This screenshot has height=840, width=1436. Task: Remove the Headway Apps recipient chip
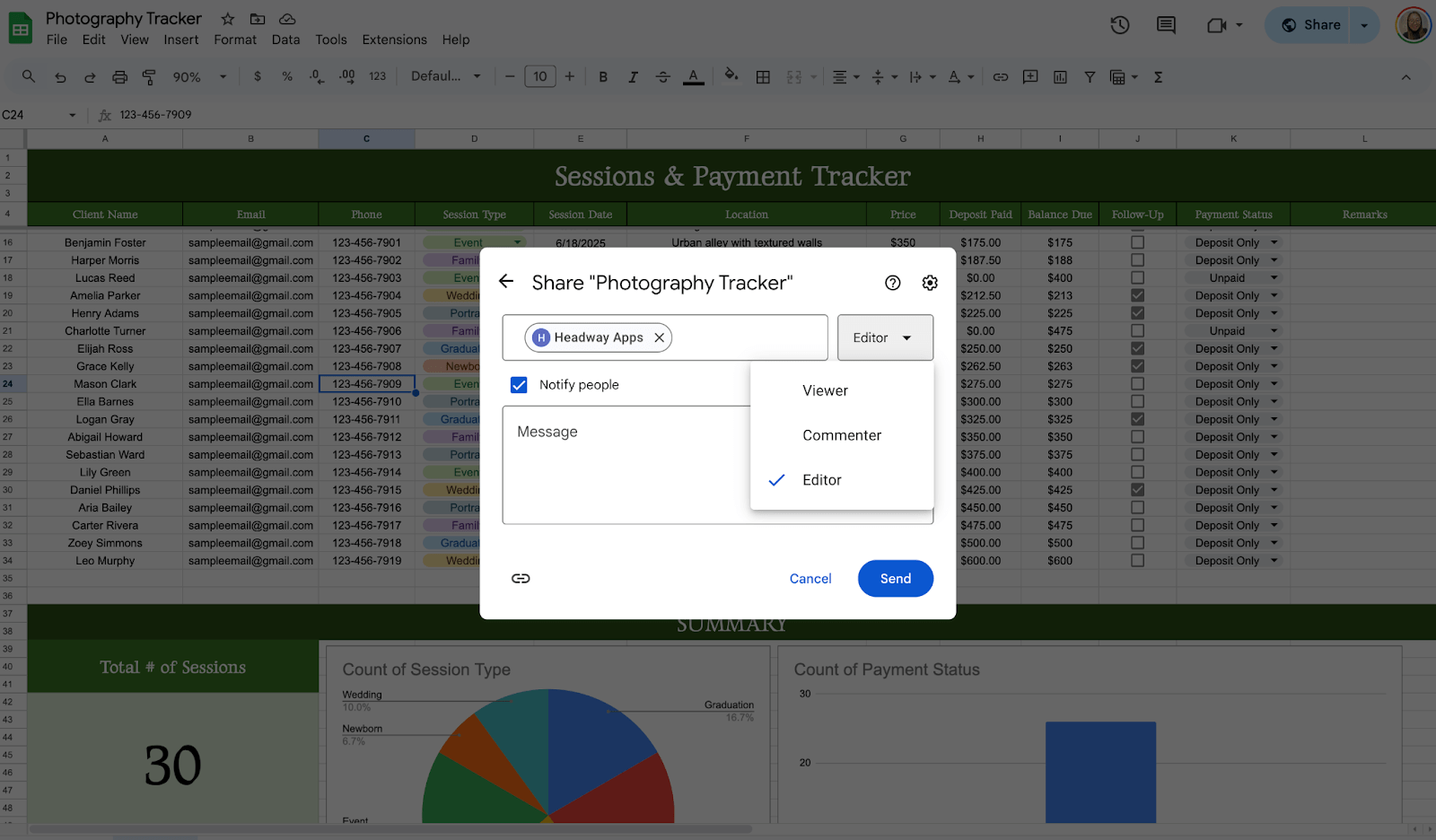[659, 337]
